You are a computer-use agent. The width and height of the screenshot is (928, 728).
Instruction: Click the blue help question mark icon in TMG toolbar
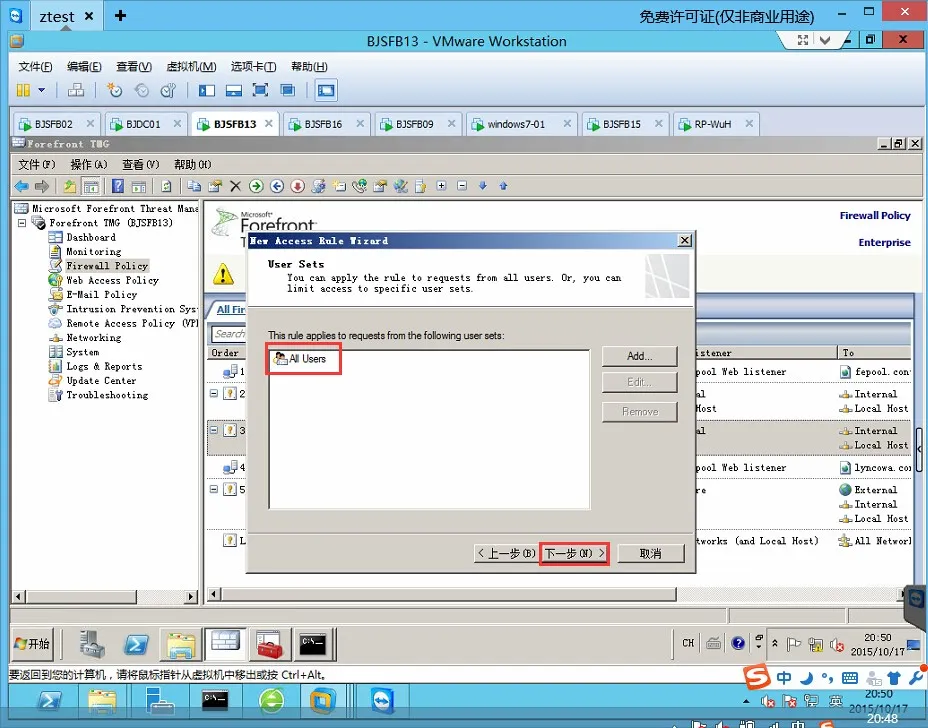pyautogui.click(x=118, y=186)
